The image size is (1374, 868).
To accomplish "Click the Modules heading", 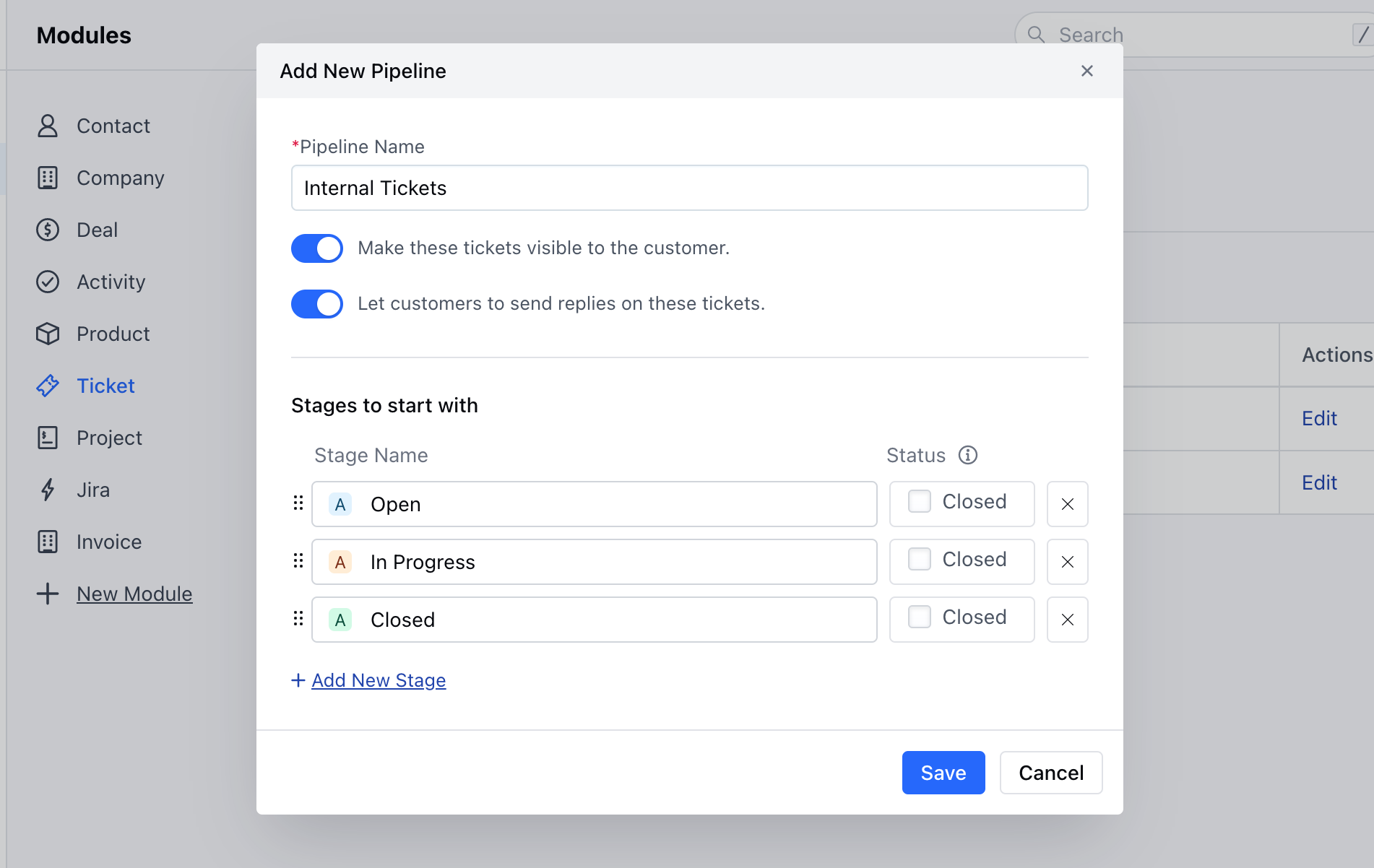I will click(x=84, y=35).
